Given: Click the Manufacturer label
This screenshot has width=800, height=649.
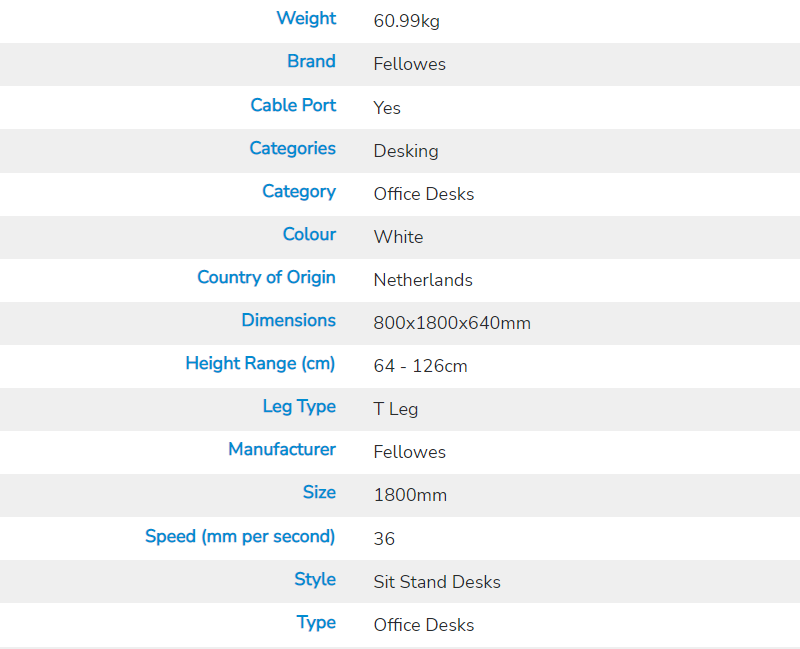Looking at the screenshot, I should point(282,449).
